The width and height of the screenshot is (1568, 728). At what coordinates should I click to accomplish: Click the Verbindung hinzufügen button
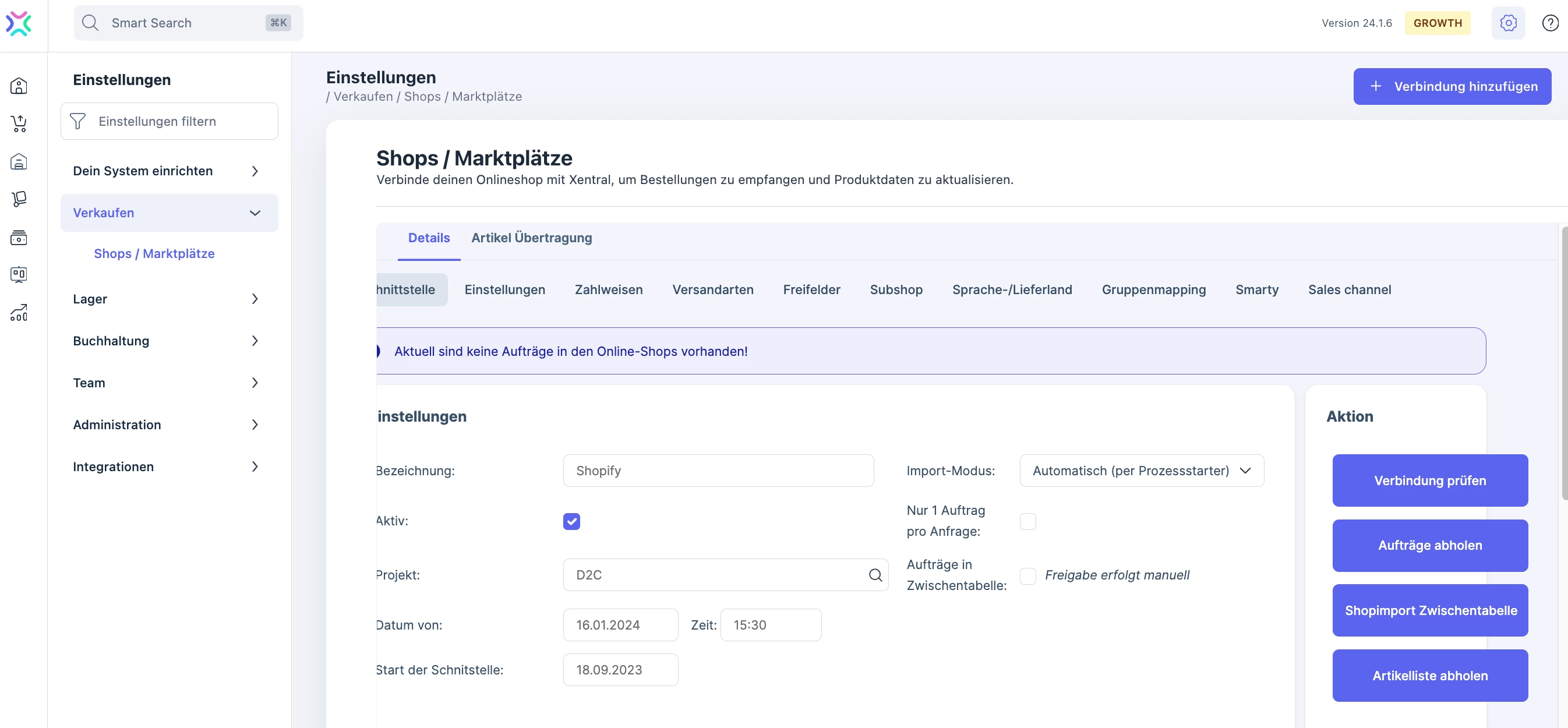coord(1452,86)
